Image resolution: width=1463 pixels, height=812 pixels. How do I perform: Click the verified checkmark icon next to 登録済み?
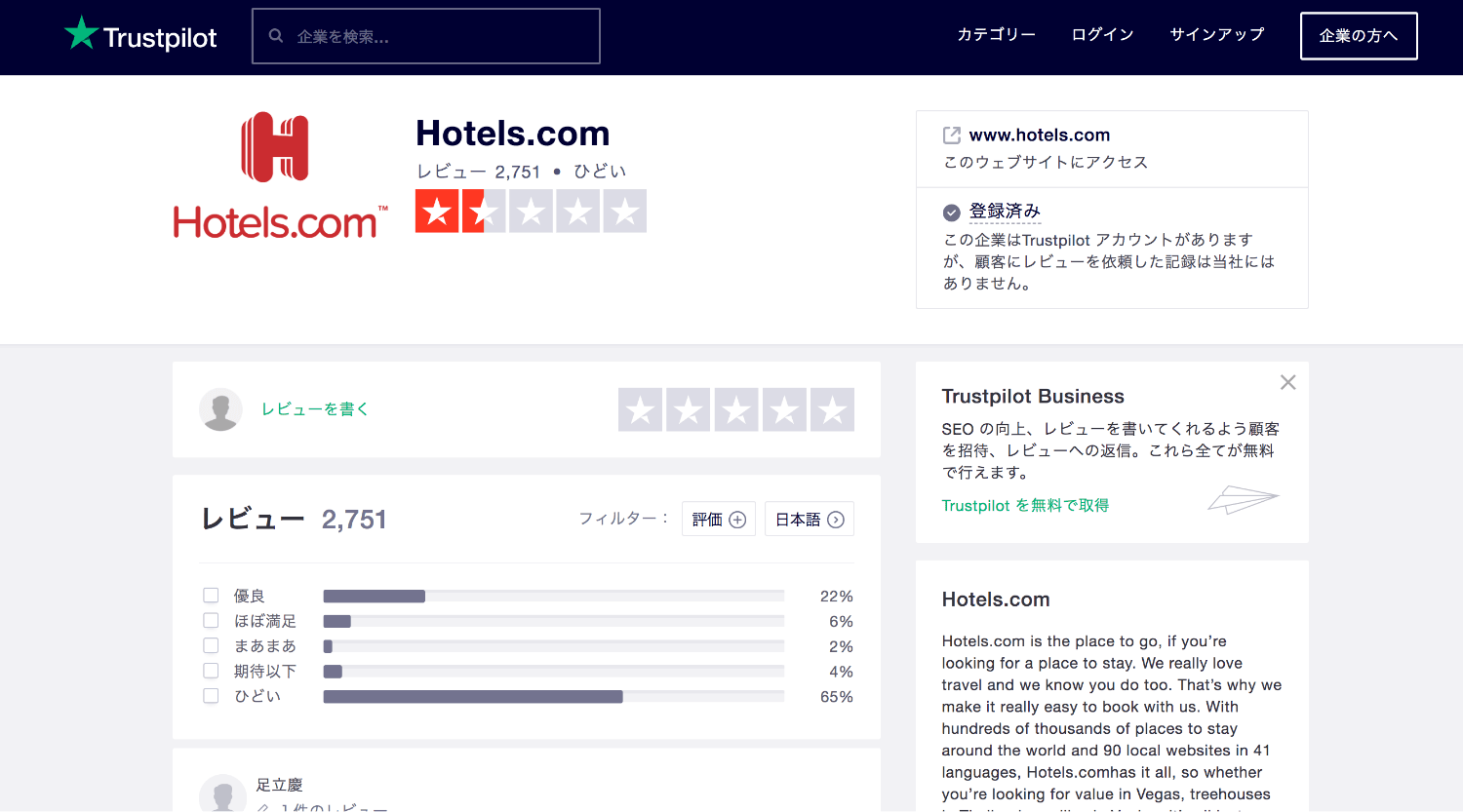(x=952, y=213)
